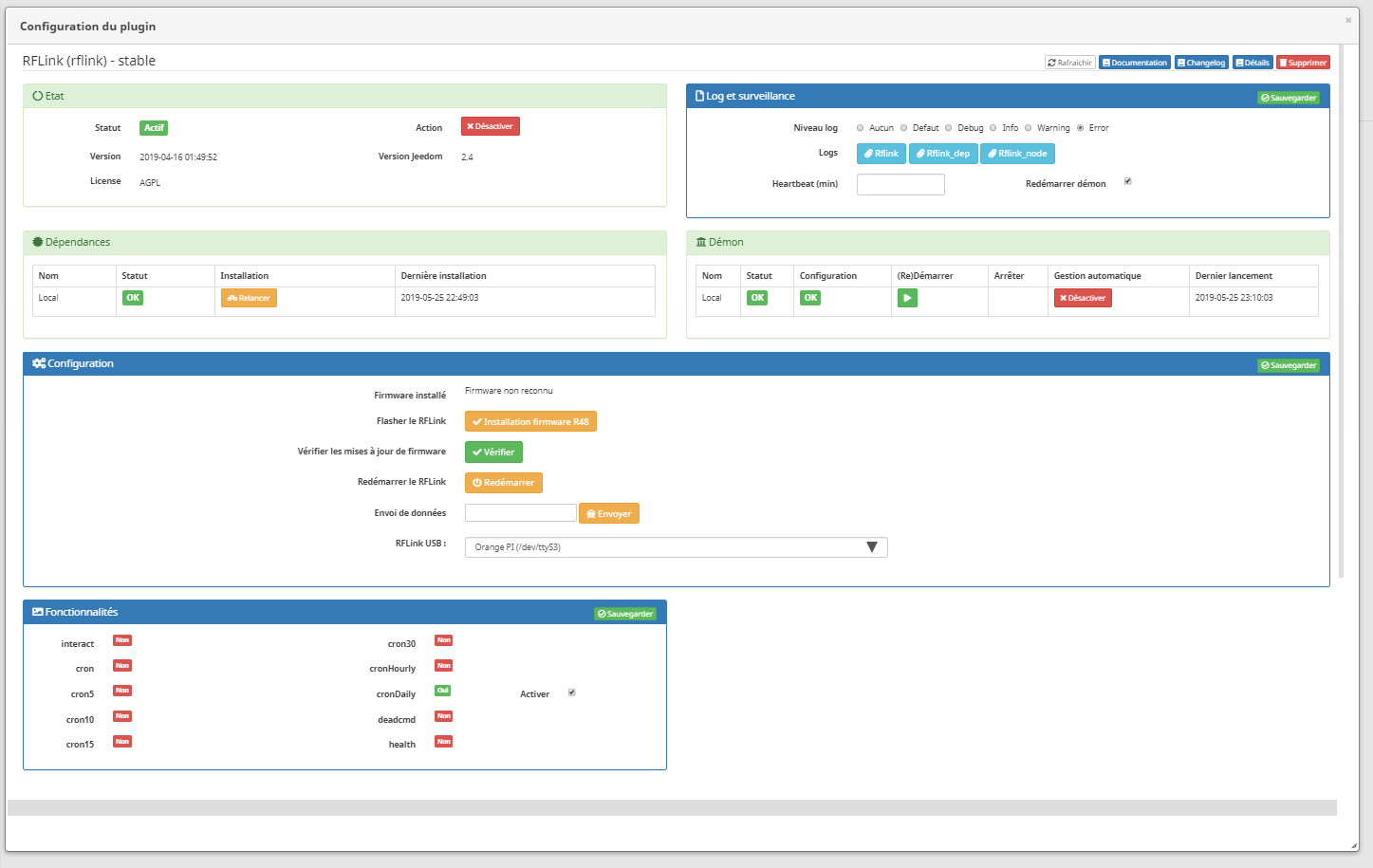Click the interact Non badge
Viewport: 1373px width, 868px height.
[x=122, y=640]
